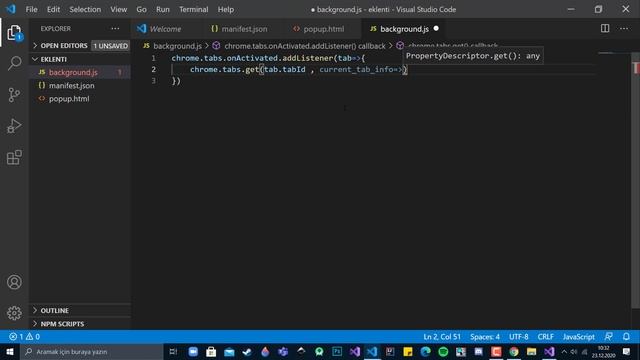640x360 pixels.
Task: Open the File menu
Action: (x=31, y=9)
